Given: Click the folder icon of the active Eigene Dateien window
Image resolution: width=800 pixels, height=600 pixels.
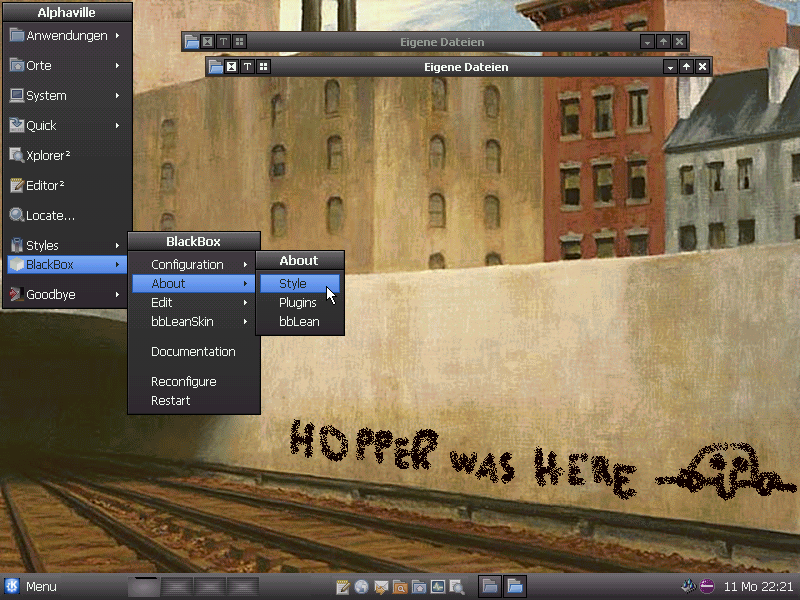Looking at the screenshot, I should tap(216, 67).
